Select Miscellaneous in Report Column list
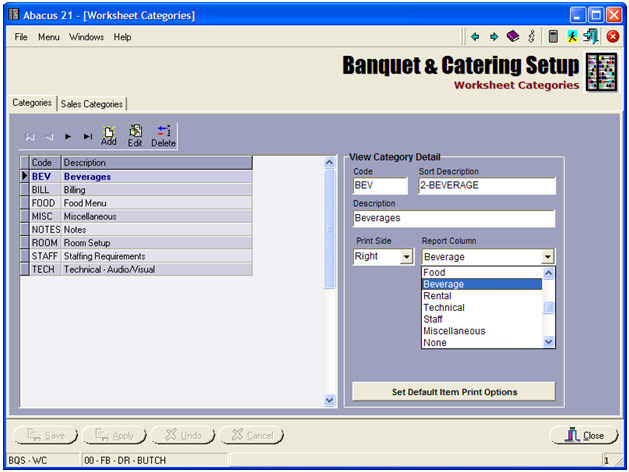Screen dimensions: 629x472 (482, 331)
